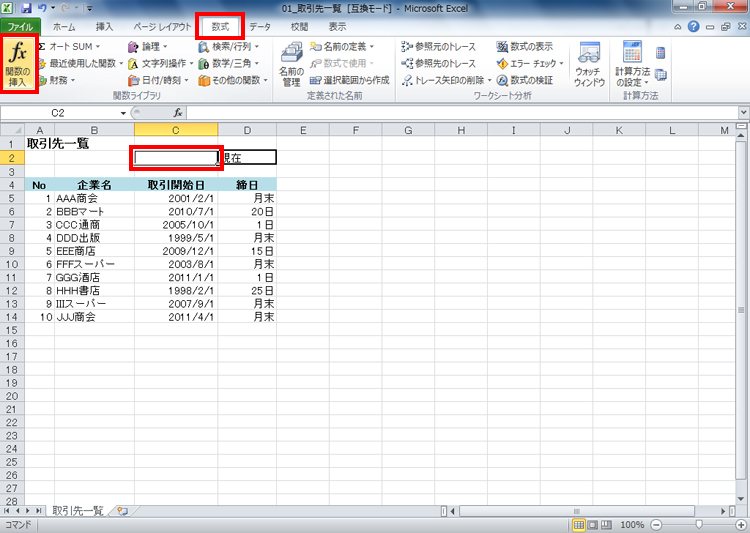Open Customize Quick Access Toolbar dropdown
Screen dimensions: 750x533
(x=89, y=8)
